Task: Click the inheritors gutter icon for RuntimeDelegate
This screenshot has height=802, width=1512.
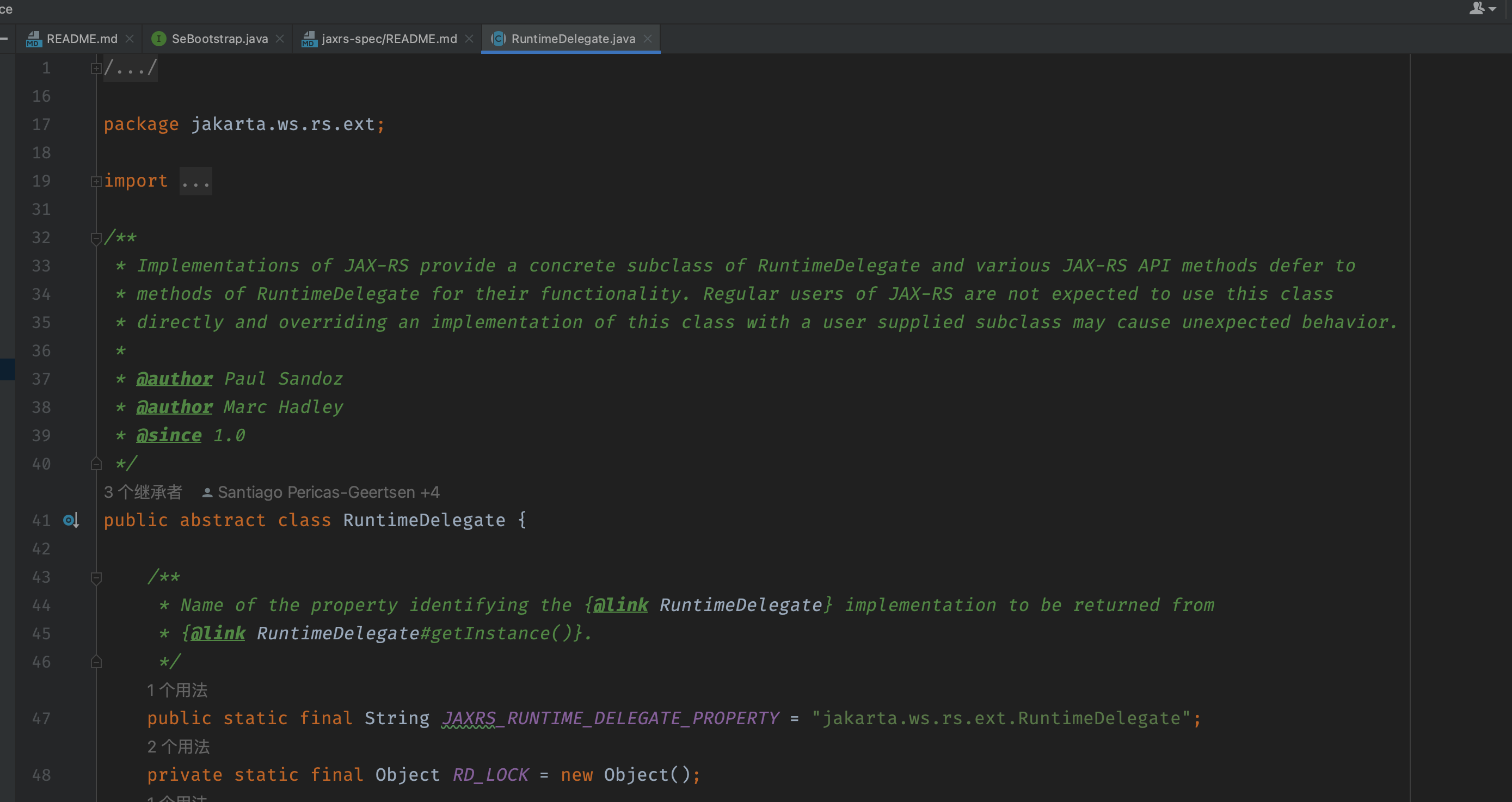Action: click(70, 520)
